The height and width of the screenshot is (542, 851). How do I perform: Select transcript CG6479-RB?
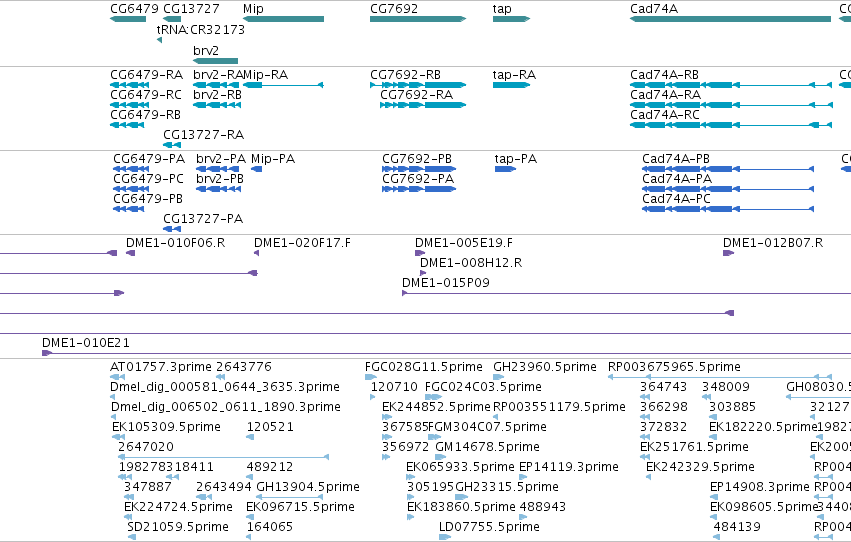point(127,125)
